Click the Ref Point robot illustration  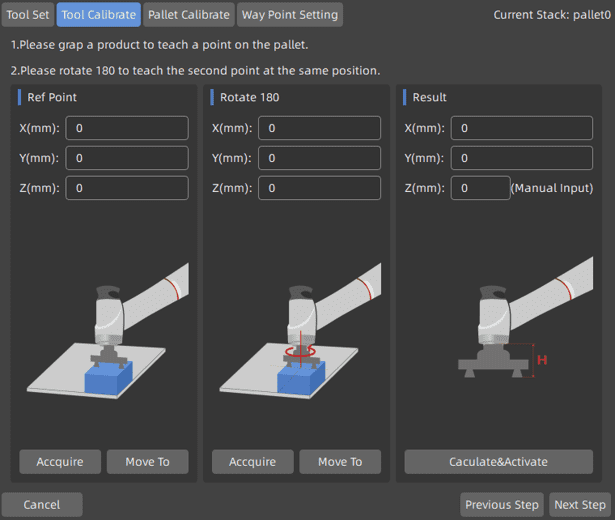coord(108,331)
